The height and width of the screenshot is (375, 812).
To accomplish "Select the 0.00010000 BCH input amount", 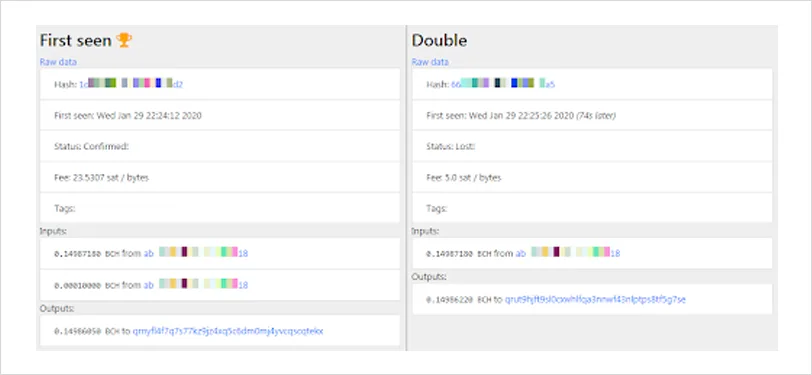I will (x=86, y=285).
